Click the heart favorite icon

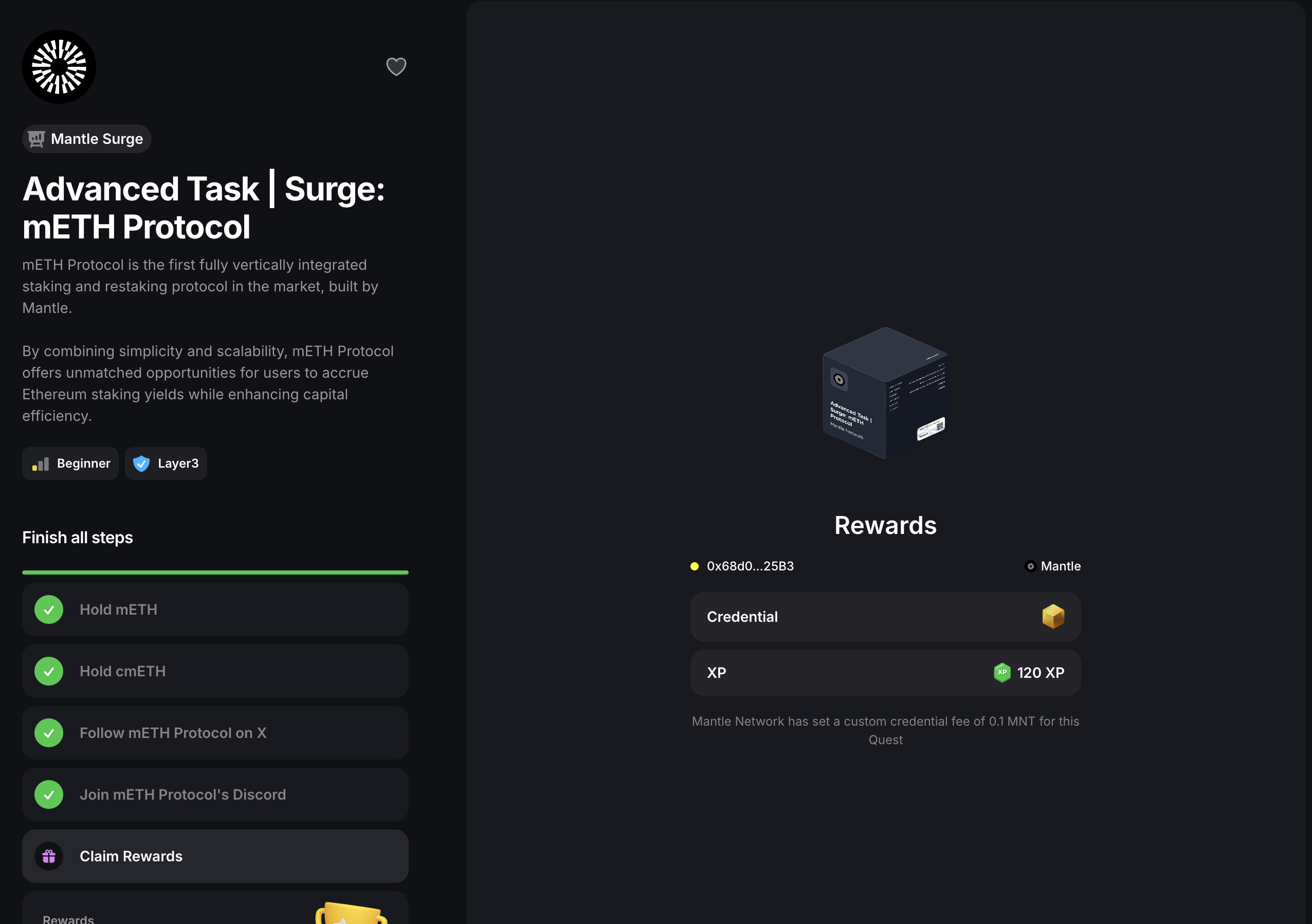pos(396,67)
